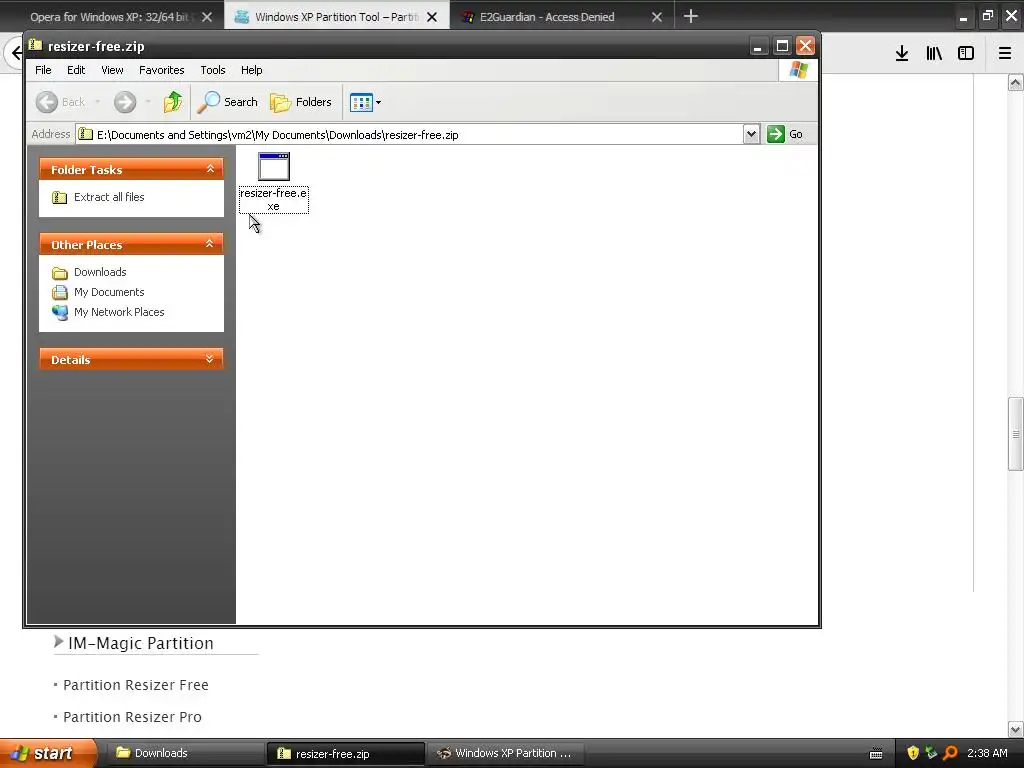Open the File menu
The width and height of the screenshot is (1024, 768).
43,70
